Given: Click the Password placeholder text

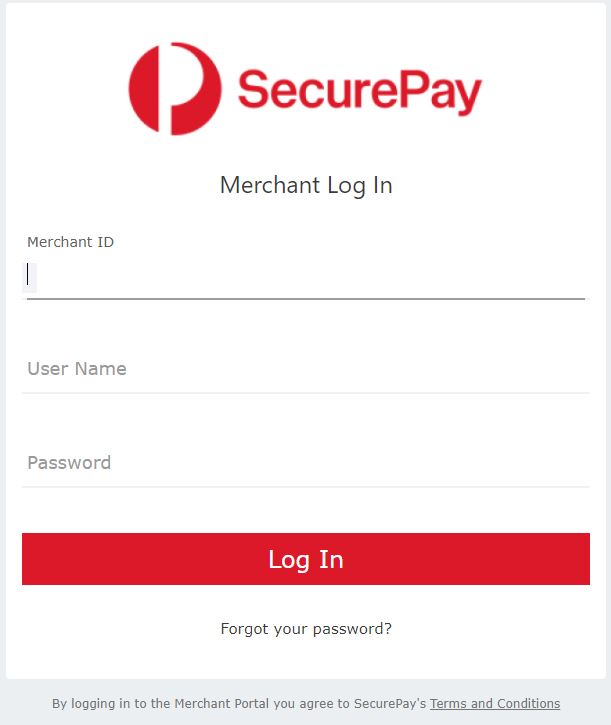Looking at the screenshot, I should coord(69,463).
